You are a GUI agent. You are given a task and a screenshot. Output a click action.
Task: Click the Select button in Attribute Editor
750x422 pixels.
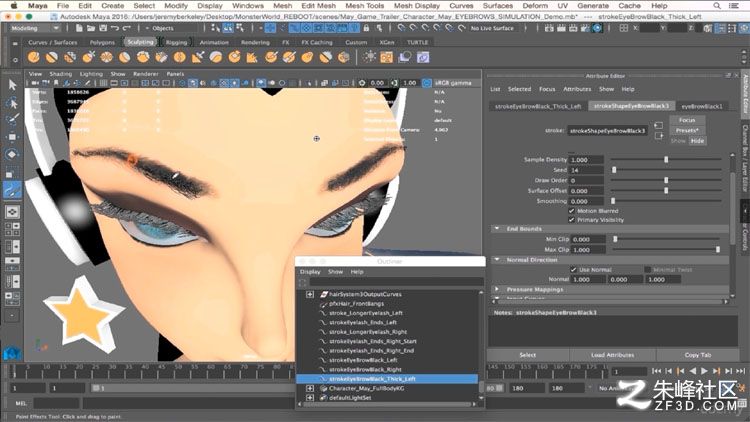click(528, 355)
